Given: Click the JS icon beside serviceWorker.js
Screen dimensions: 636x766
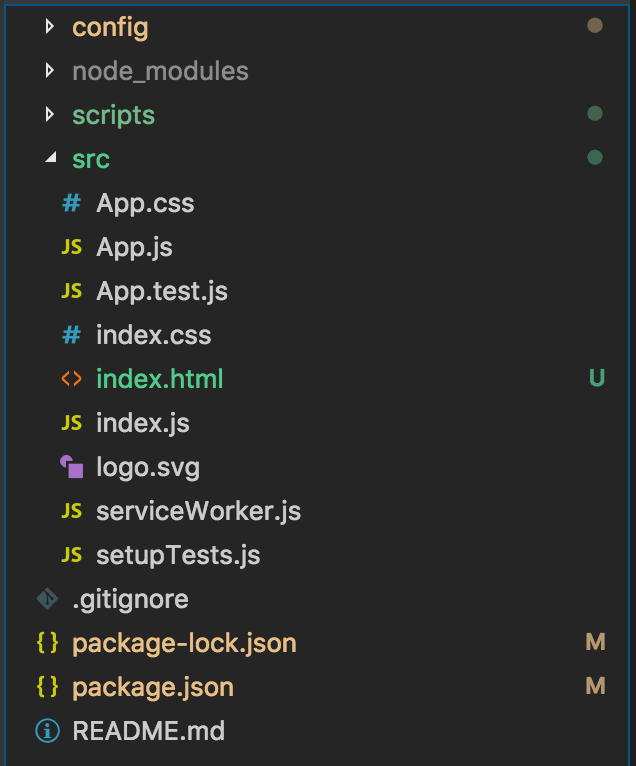Looking at the screenshot, I should tap(71, 511).
